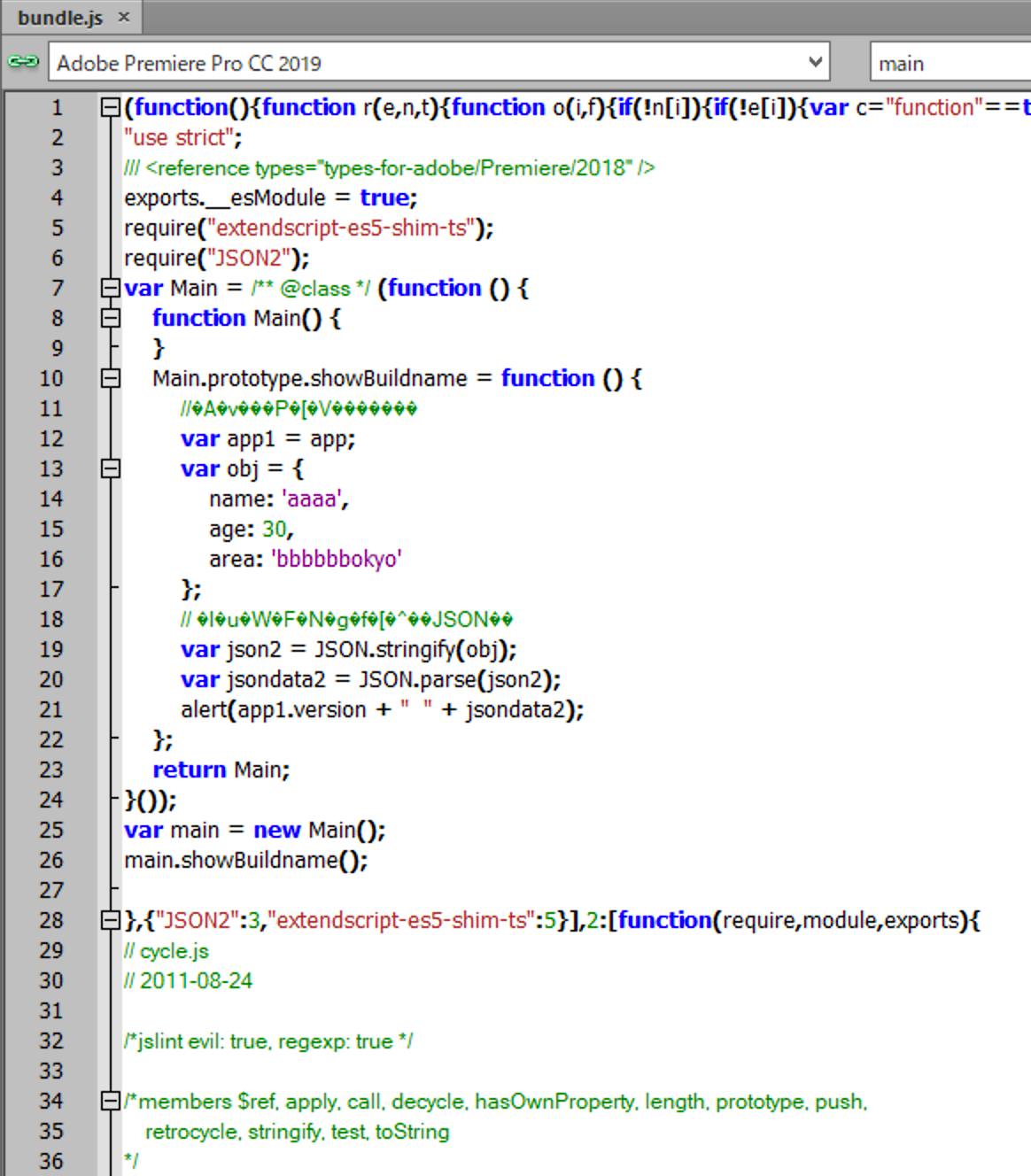Click the @class comment on line 7
This screenshot has height=1176, width=1031.
point(311,289)
